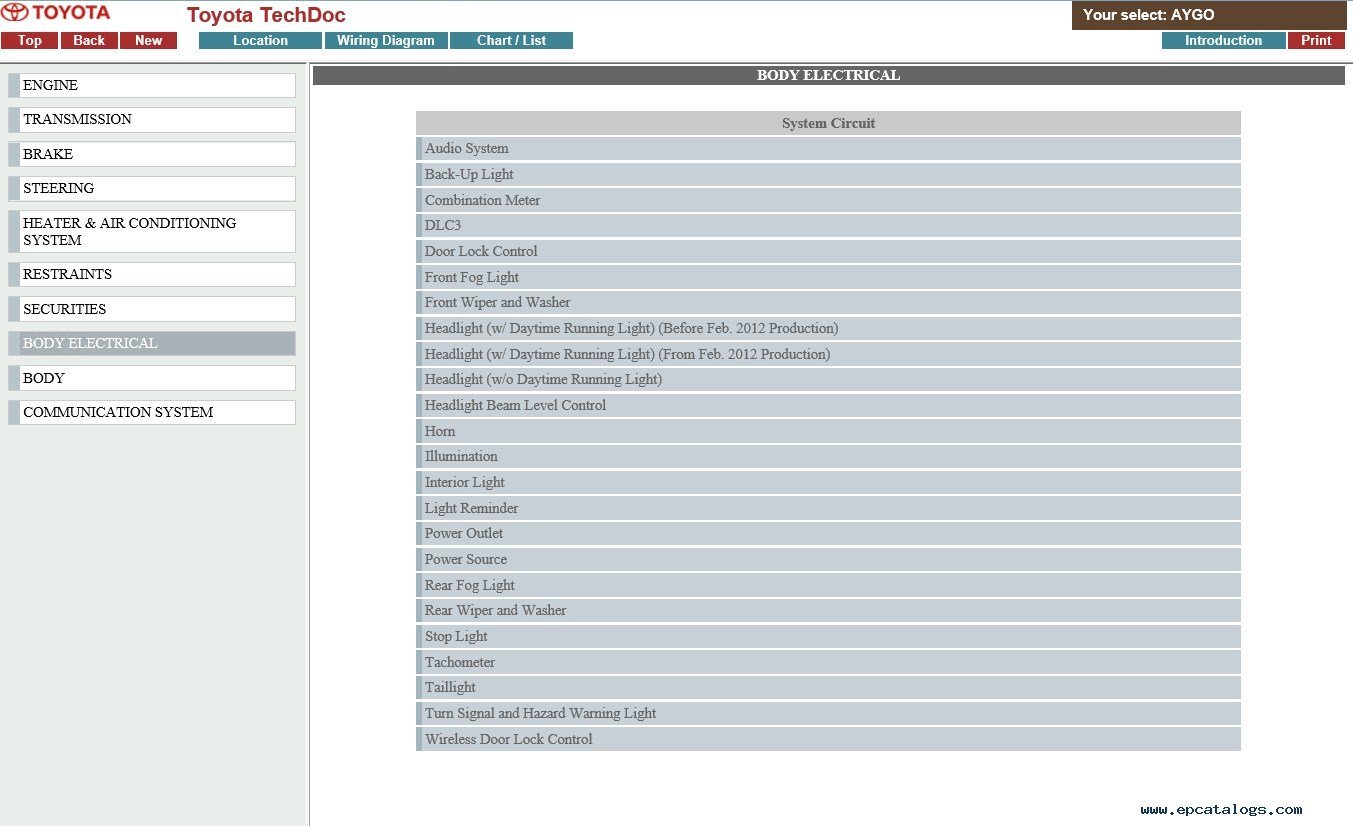Open Interior Light circuit

tap(828, 482)
